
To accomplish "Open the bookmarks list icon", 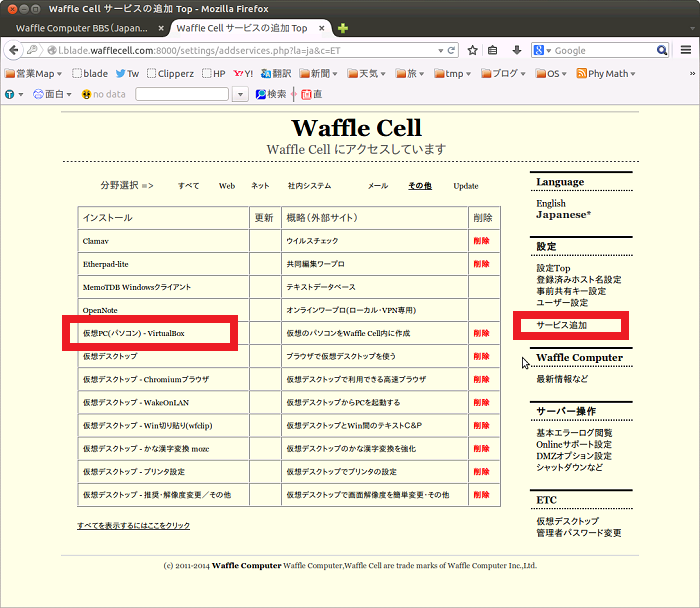I will pyautogui.click(x=492, y=50).
